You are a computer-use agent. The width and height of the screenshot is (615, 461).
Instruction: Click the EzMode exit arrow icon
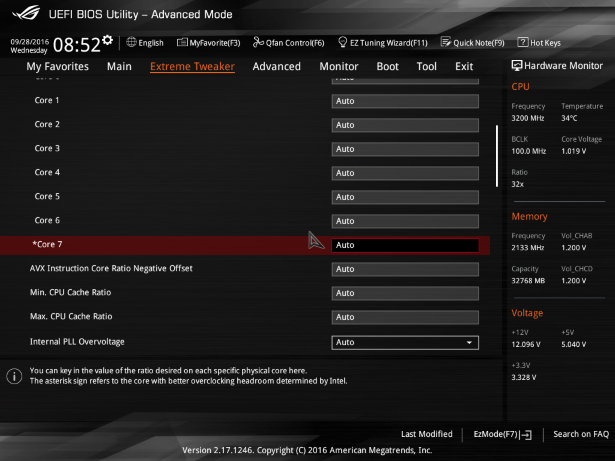(526, 435)
